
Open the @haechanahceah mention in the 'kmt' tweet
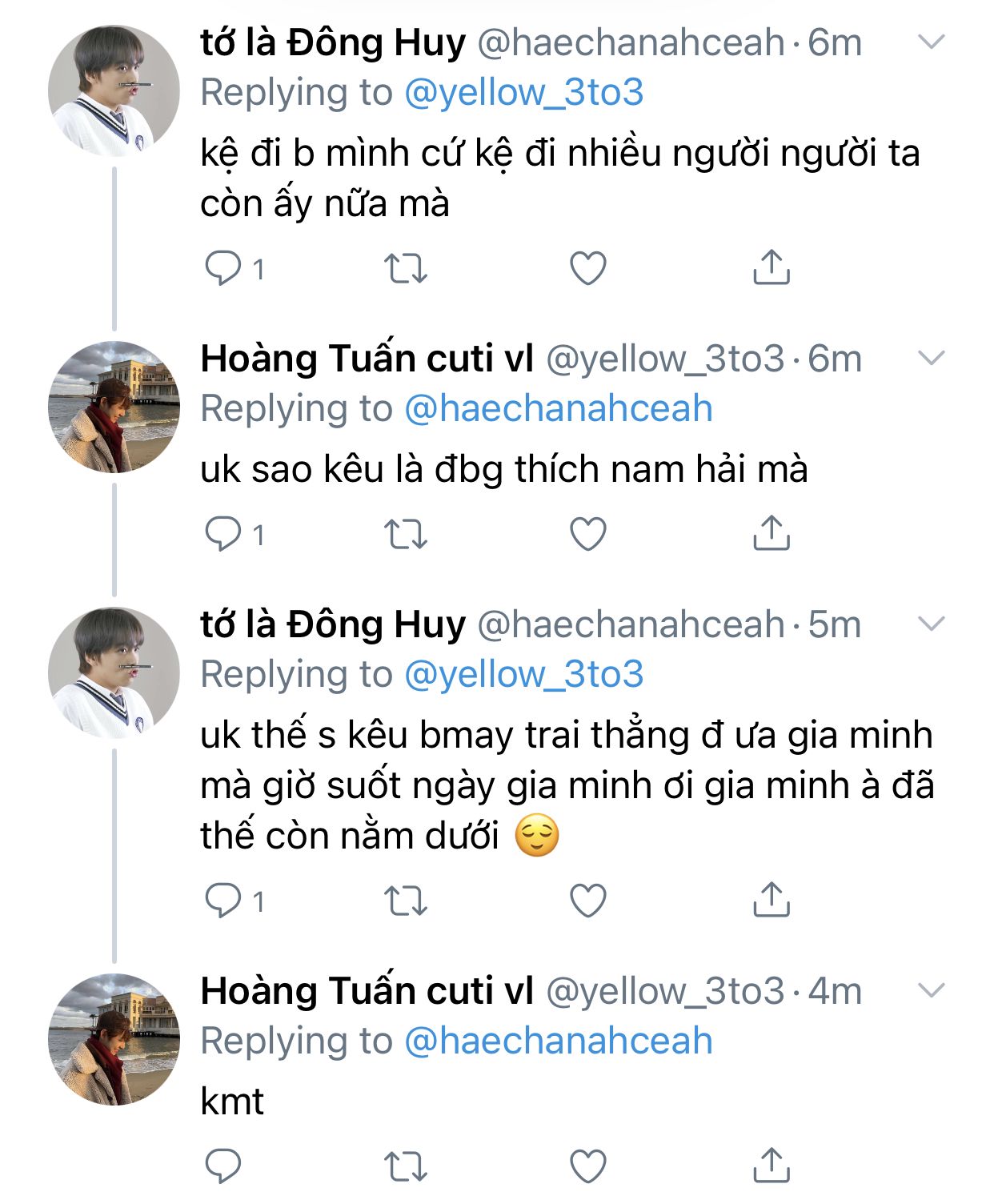point(558,1041)
